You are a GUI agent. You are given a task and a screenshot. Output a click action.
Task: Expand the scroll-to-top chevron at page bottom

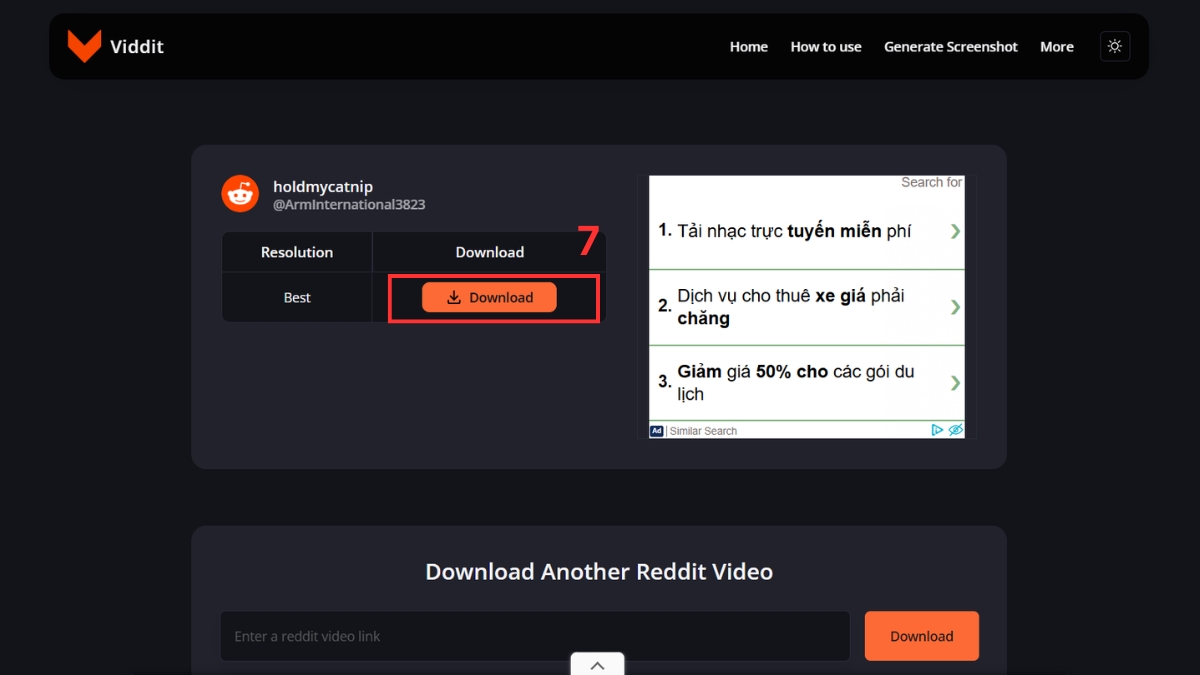[597, 664]
